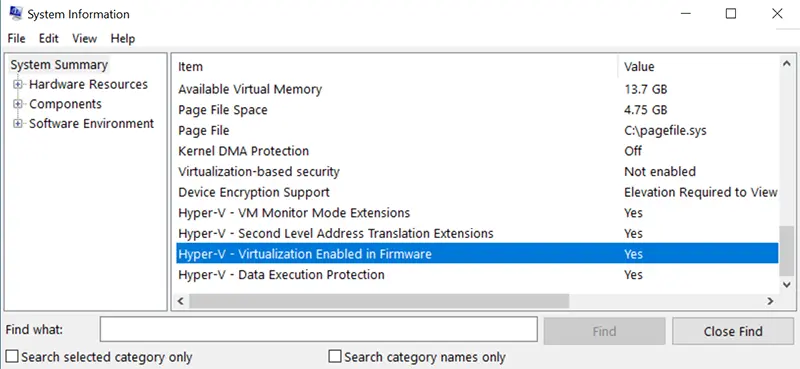Click the System Information app icon in title bar
800x369 pixels.
[x=16, y=13]
